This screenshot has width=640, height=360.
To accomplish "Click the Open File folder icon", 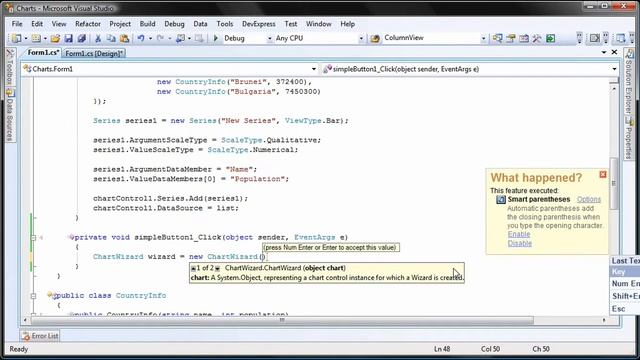I will [x=55, y=38].
